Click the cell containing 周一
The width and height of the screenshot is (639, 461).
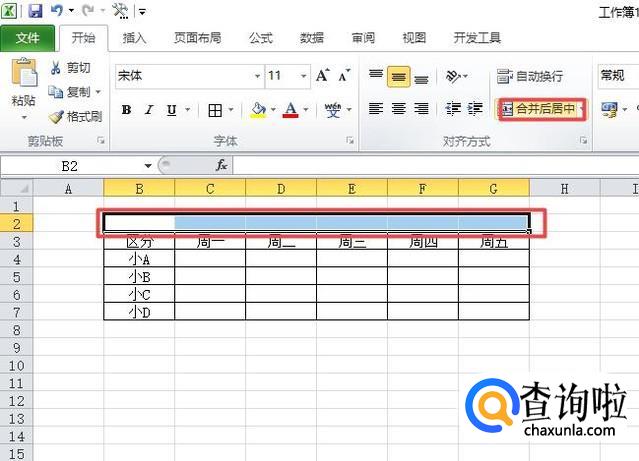click(210, 242)
